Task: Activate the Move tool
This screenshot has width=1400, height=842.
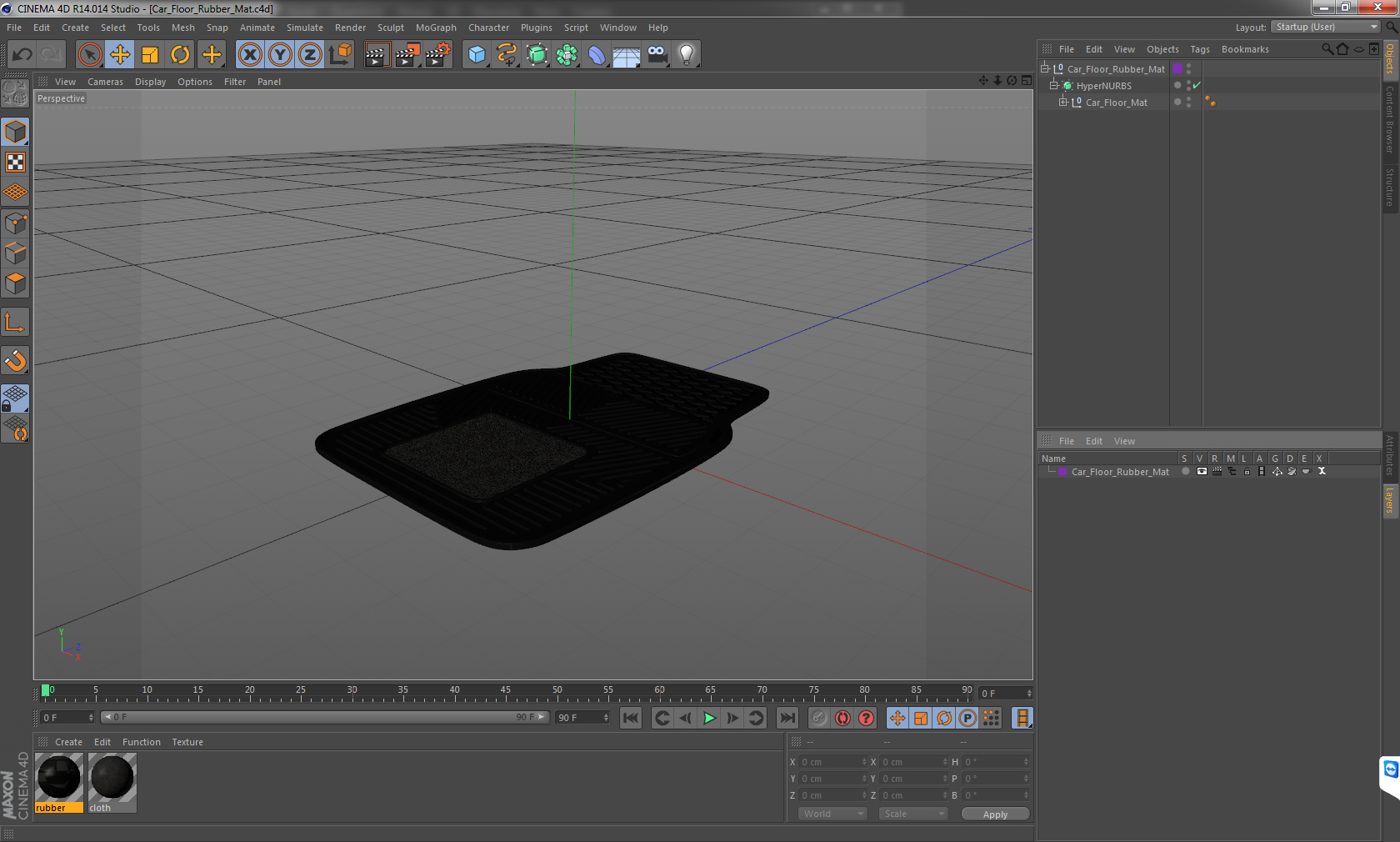Action: click(x=120, y=55)
